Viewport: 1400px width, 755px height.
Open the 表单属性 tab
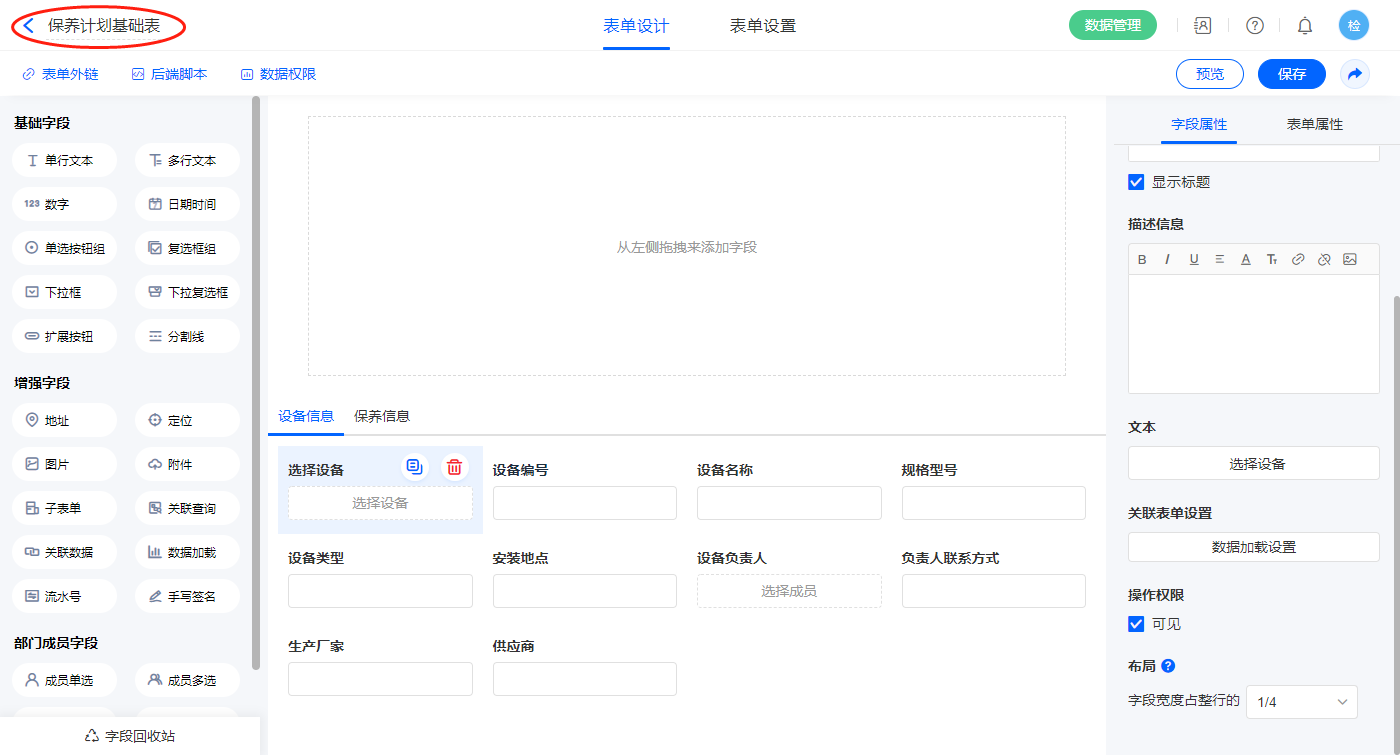pos(1314,124)
